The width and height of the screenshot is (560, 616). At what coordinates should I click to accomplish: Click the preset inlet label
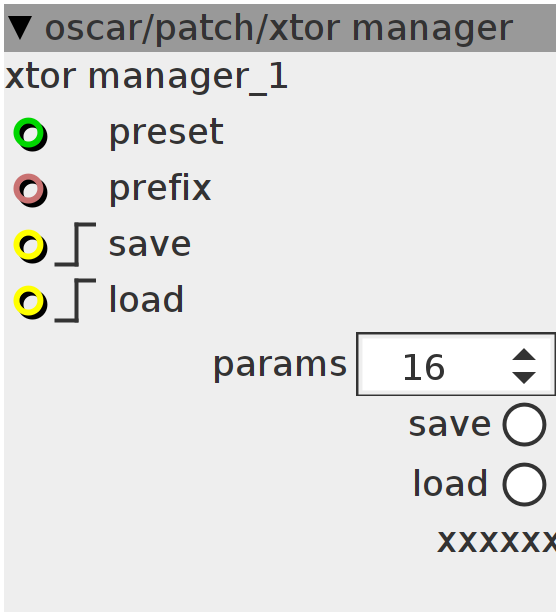coord(166,133)
